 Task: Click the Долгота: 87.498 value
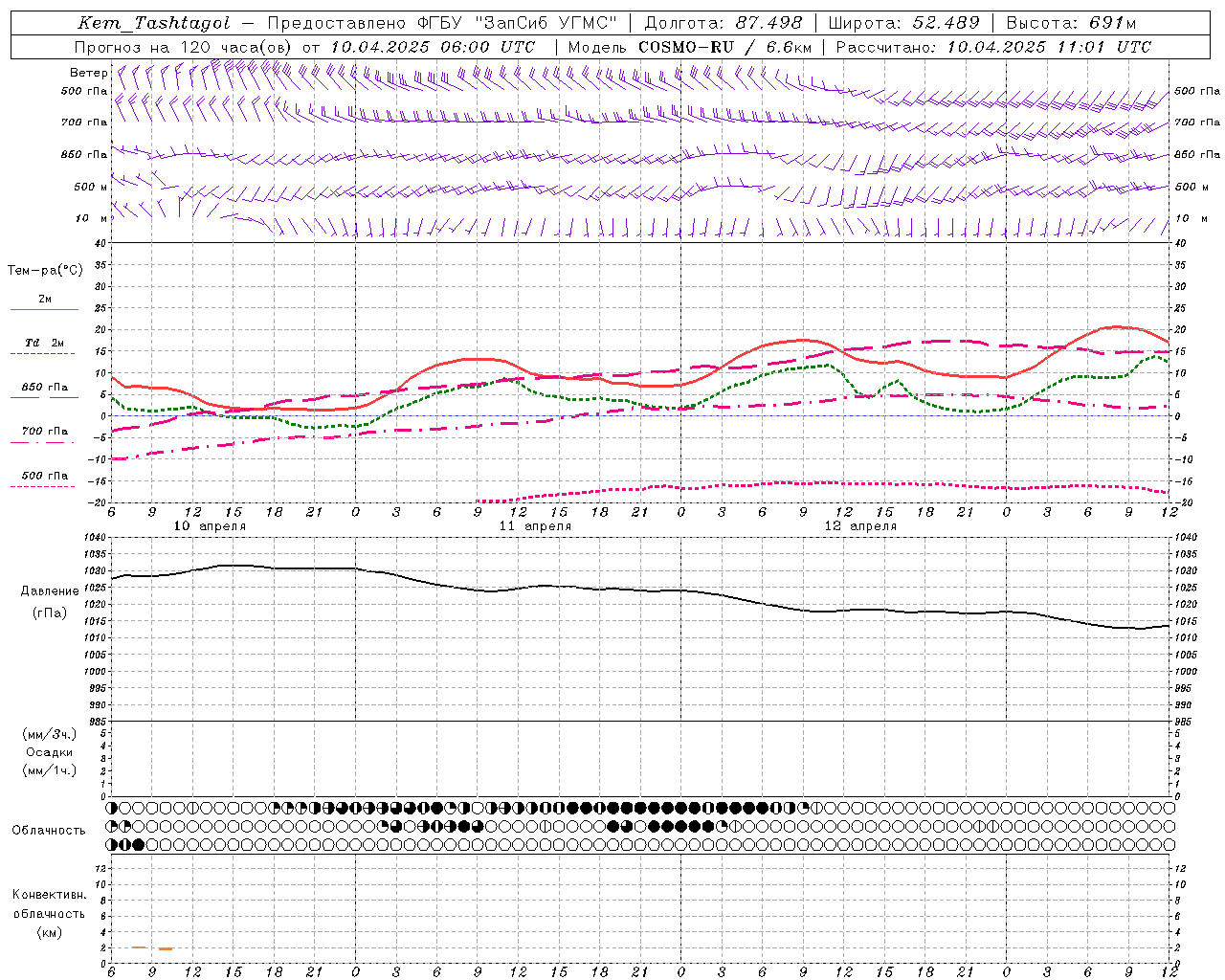point(724,23)
